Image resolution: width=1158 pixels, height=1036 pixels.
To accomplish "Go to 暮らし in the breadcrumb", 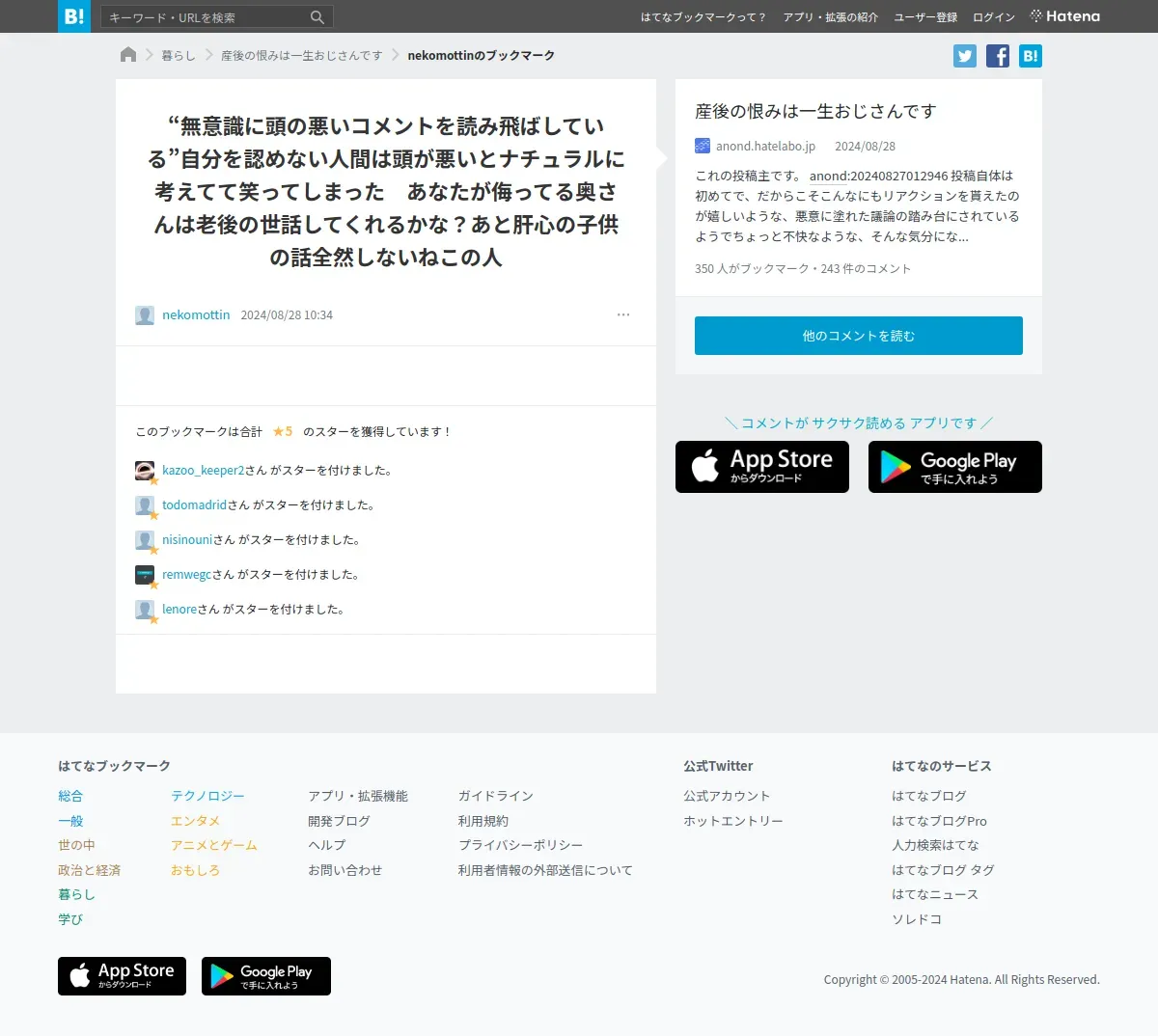I will coord(179,56).
